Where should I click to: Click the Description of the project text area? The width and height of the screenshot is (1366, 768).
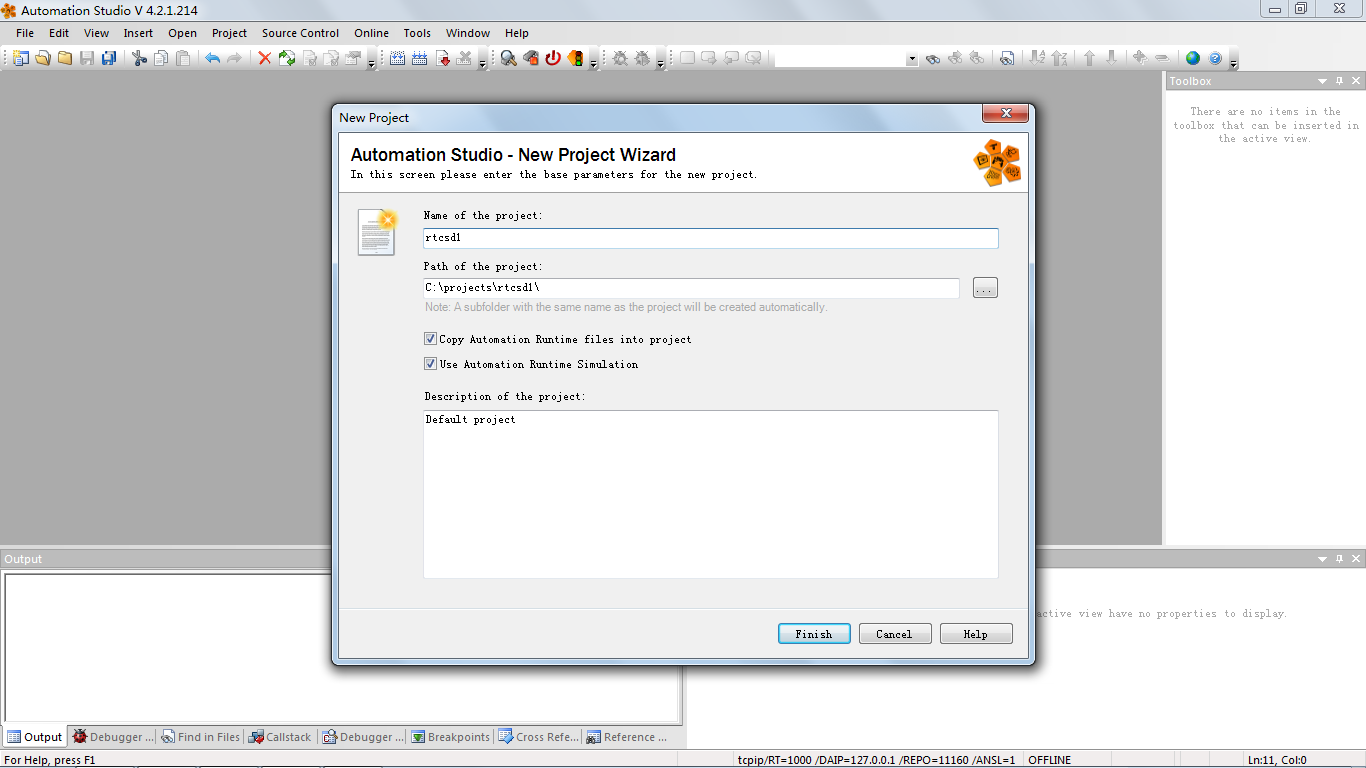pyautogui.click(x=711, y=494)
